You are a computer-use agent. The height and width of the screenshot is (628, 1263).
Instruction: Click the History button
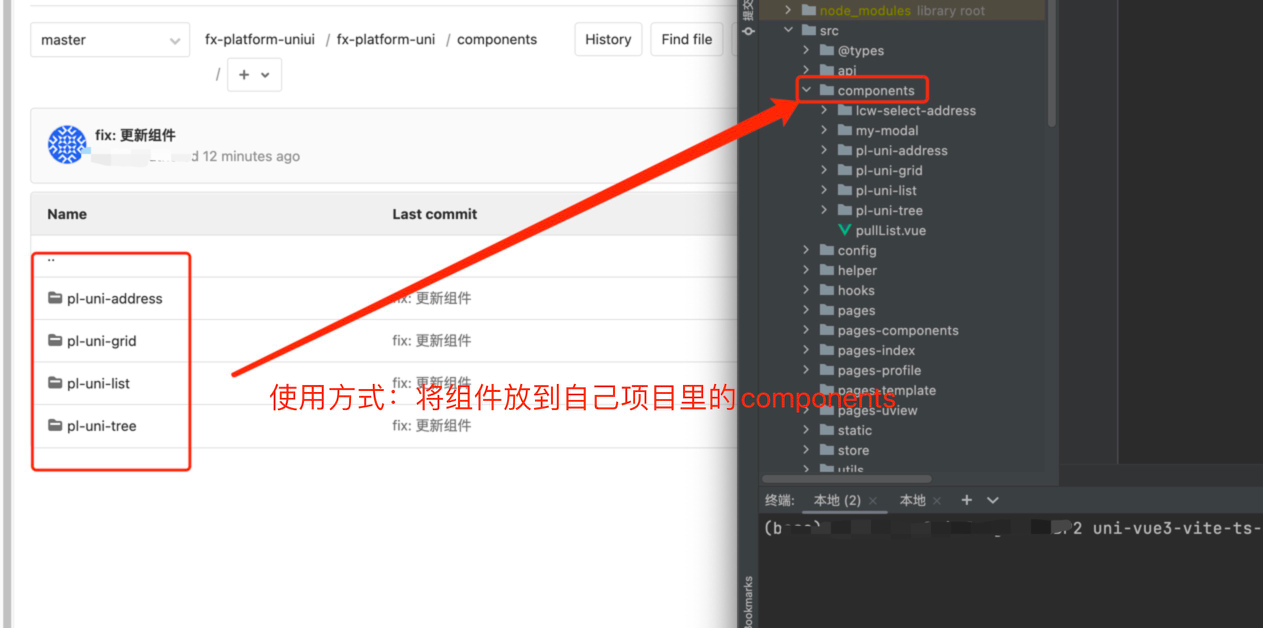tap(608, 40)
